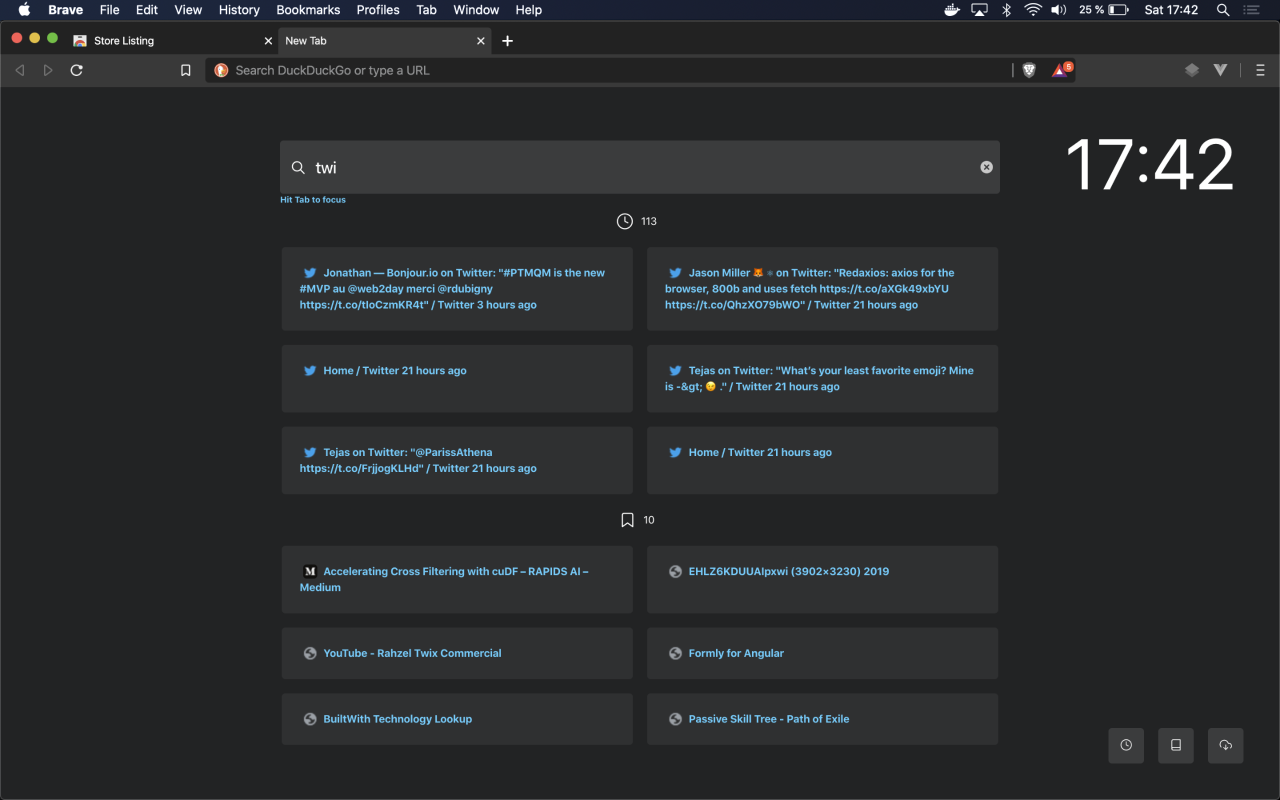Clear the search field with the X icon
1280x800 pixels.
tap(986, 167)
